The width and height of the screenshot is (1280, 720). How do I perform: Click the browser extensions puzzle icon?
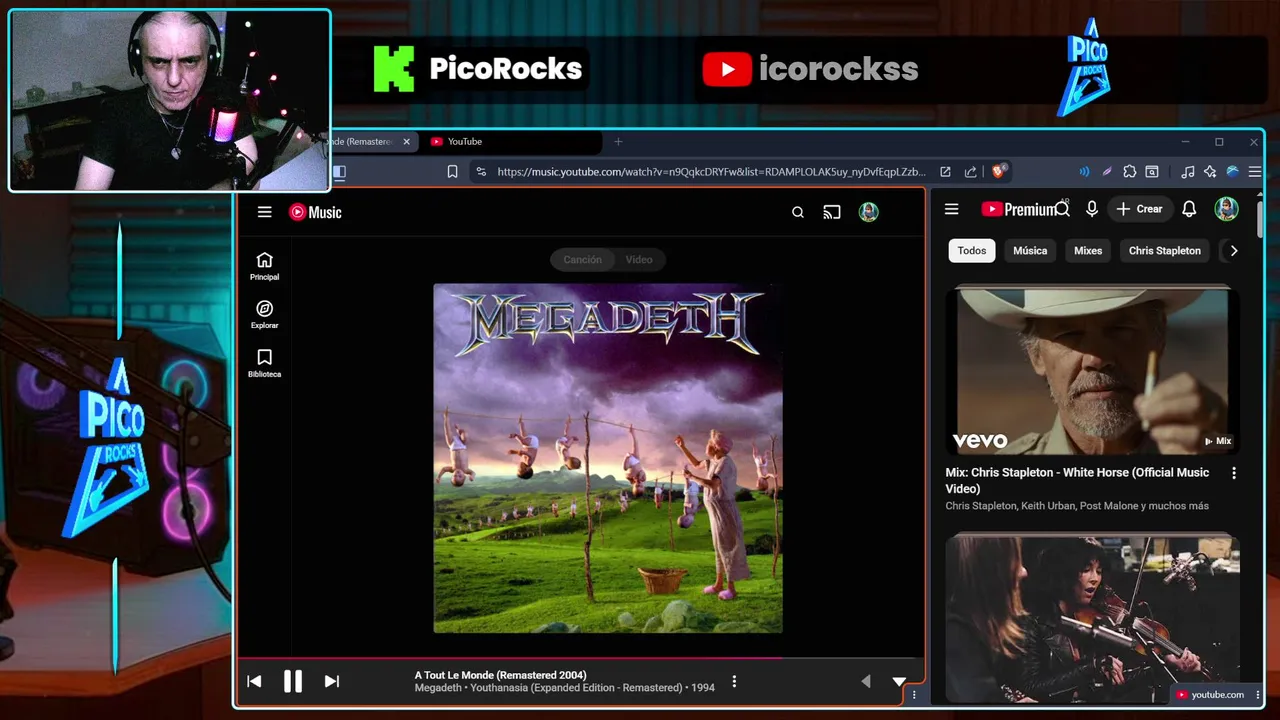click(1130, 172)
